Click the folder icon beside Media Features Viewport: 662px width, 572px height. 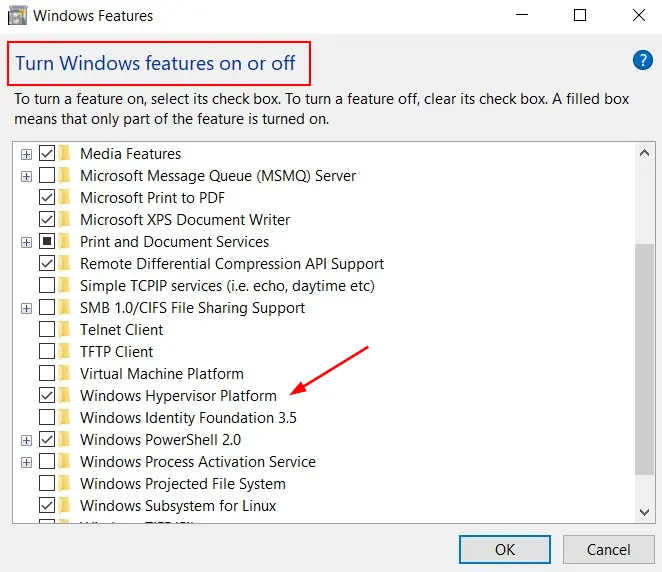click(66, 154)
